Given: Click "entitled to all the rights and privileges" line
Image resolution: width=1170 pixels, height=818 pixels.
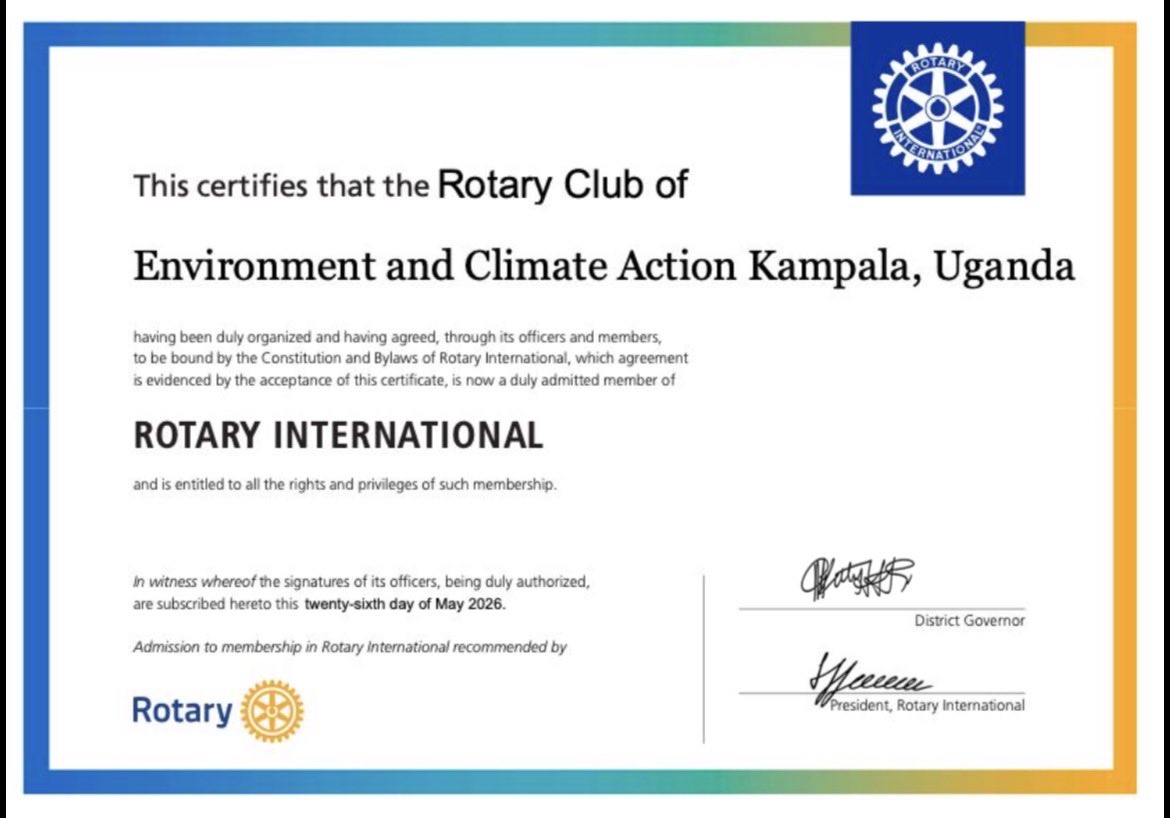Looking at the screenshot, I should (345, 484).
